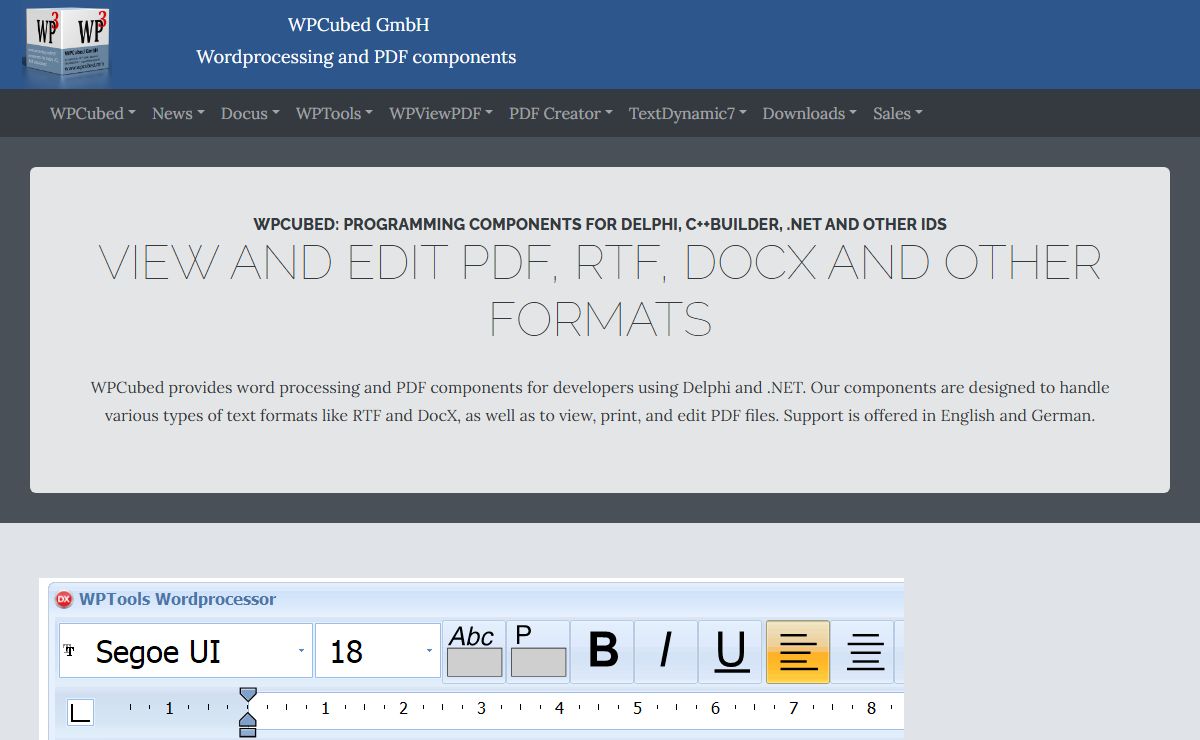1200x740 pixels.
Task: Open the font size 18 dropdown
Action: 429,652
